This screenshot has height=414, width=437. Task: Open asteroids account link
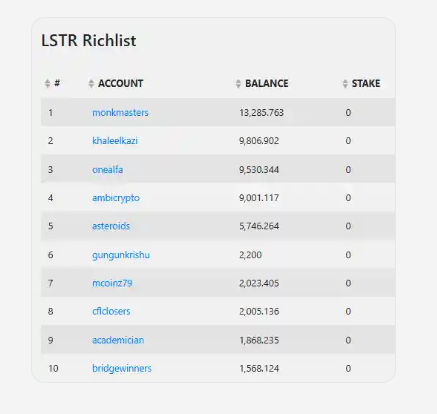(x=111, y=226)
